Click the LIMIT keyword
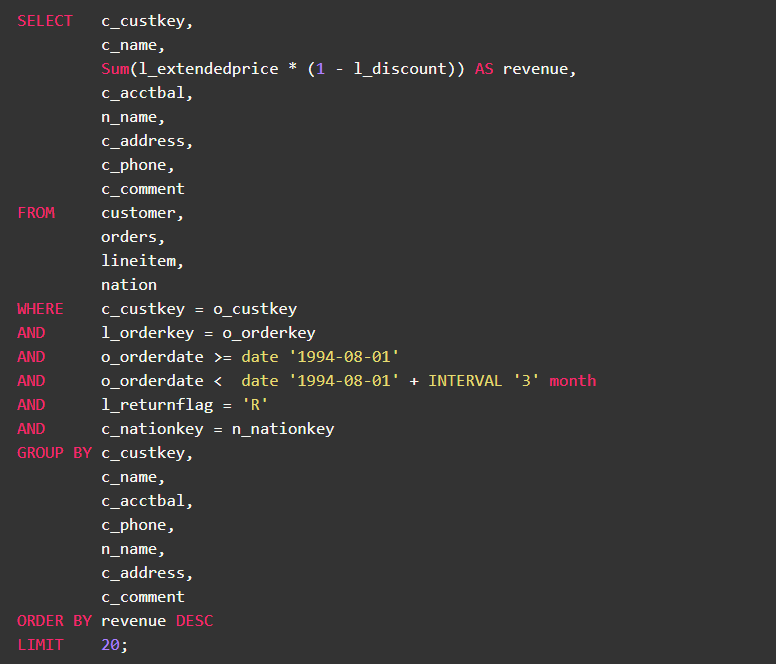 pyautogui.click(x=41, y=645)
